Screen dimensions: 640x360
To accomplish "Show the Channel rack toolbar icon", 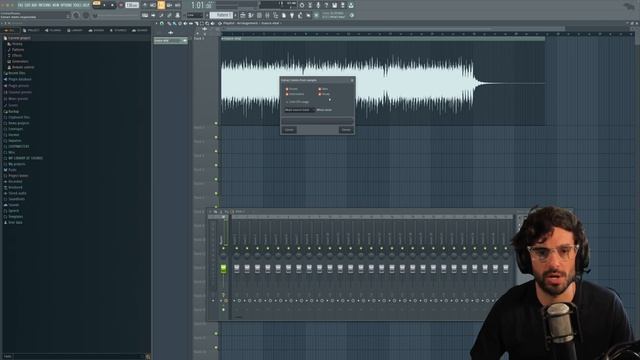I will coord(259,15).
